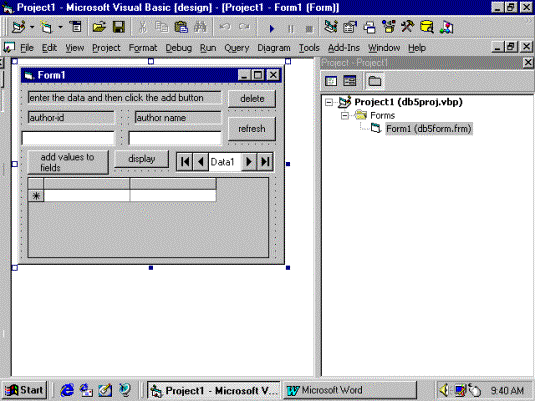Select Form1 (db5form.frm) in the project tree

pos(428,129)
